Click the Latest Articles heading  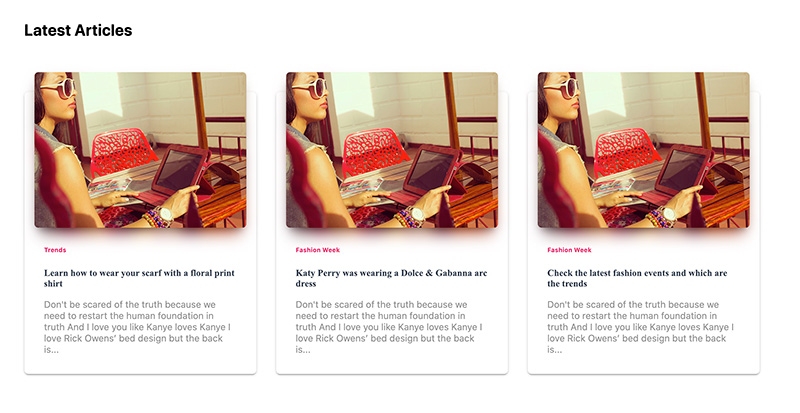point(78,30)
